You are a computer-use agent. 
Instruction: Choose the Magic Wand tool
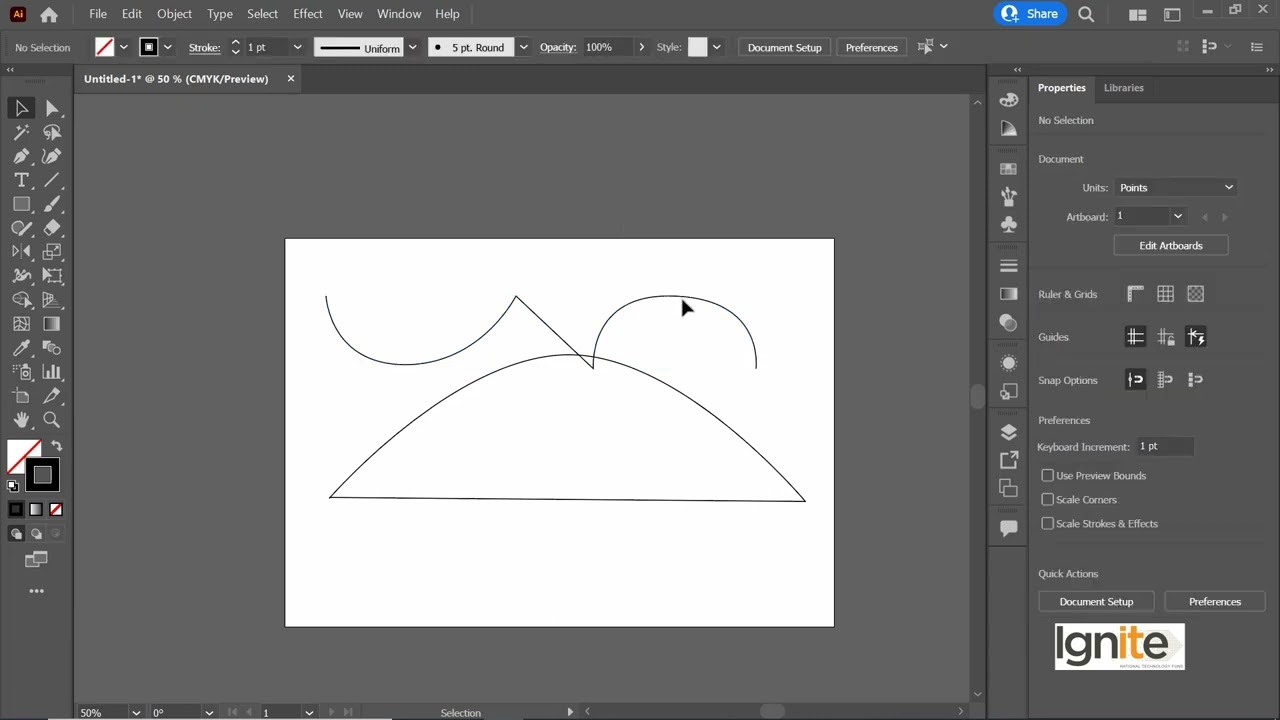[21, 132]
